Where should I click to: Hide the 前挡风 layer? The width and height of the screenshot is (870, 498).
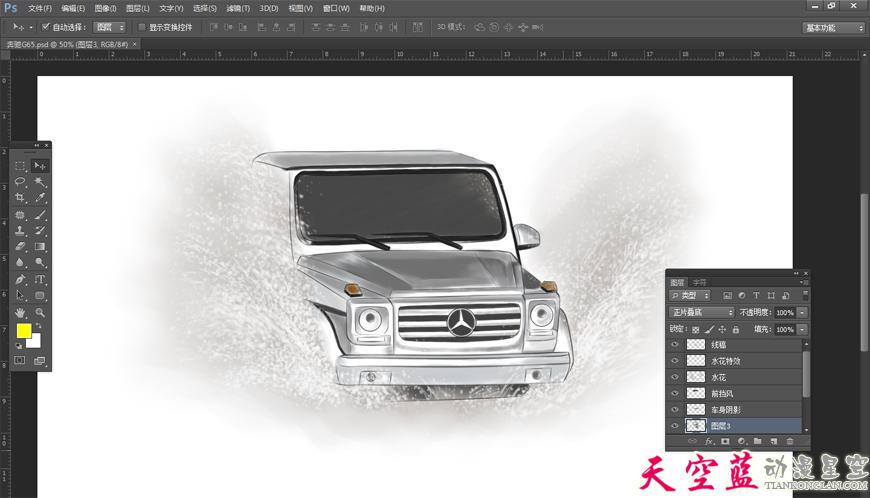675,393
